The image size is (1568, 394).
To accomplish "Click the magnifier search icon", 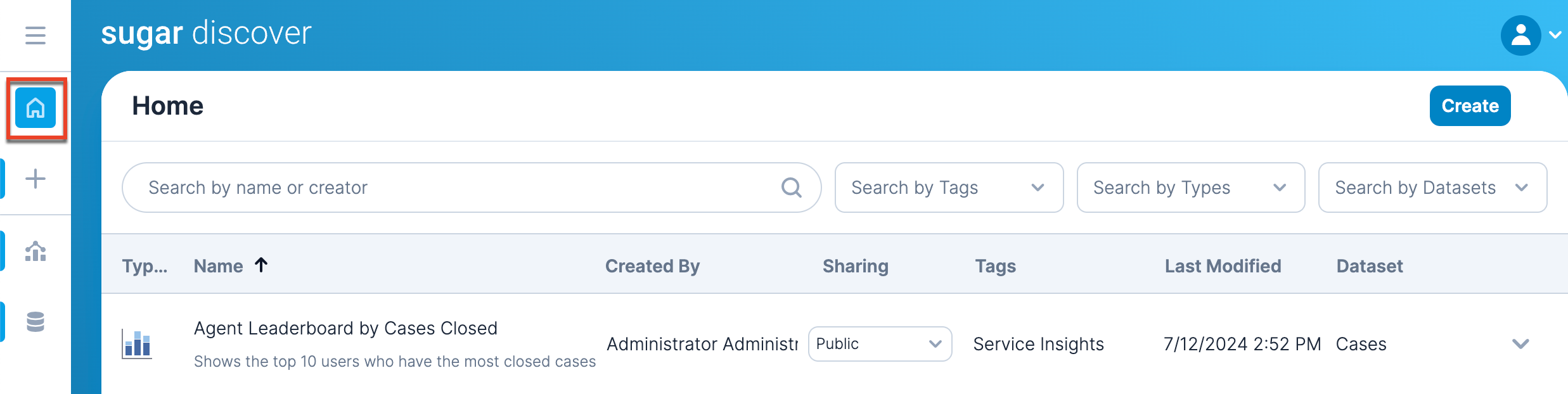I will [791, 187].
